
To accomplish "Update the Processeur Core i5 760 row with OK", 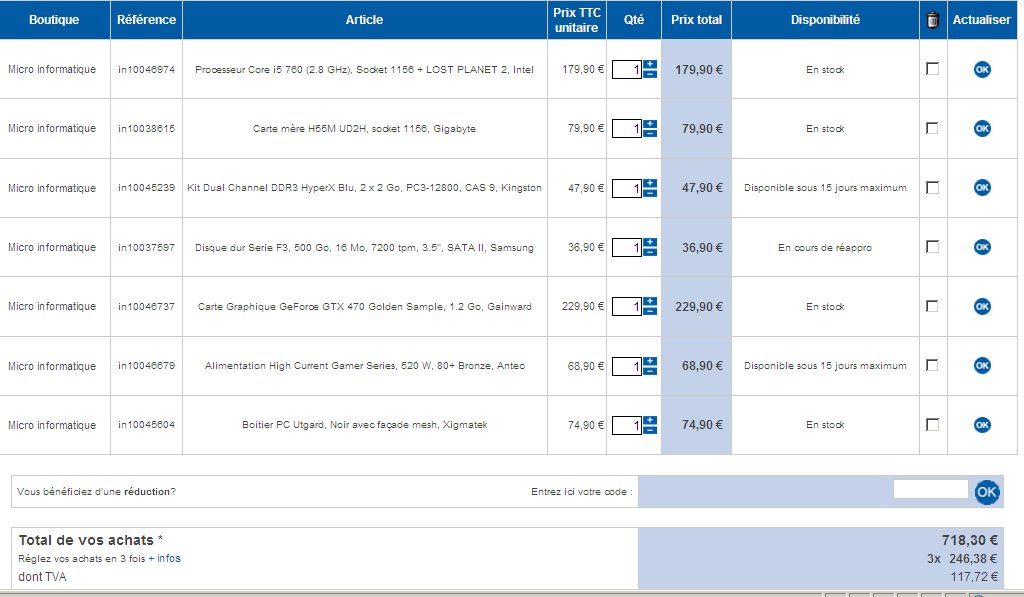I will coord(982,69).
